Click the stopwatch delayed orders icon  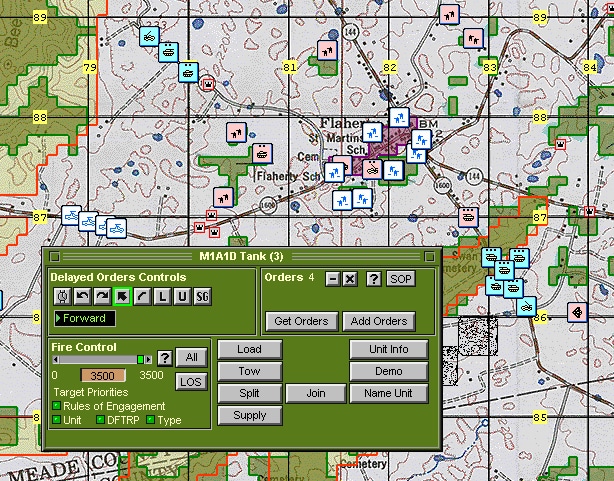62,296
